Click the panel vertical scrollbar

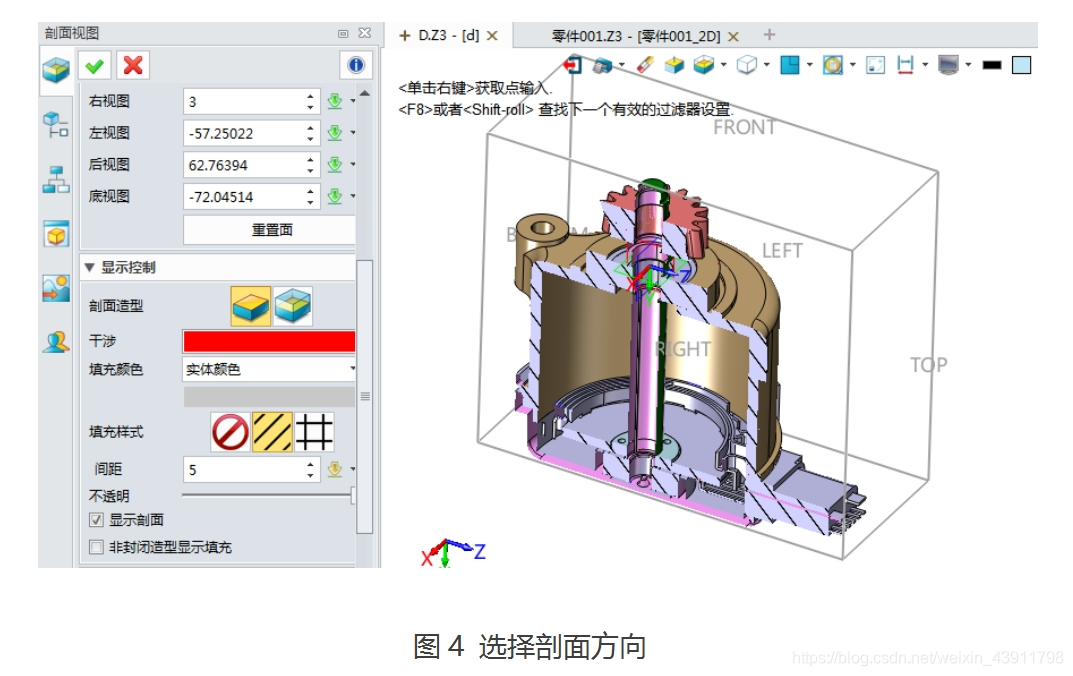pos(365,397)
